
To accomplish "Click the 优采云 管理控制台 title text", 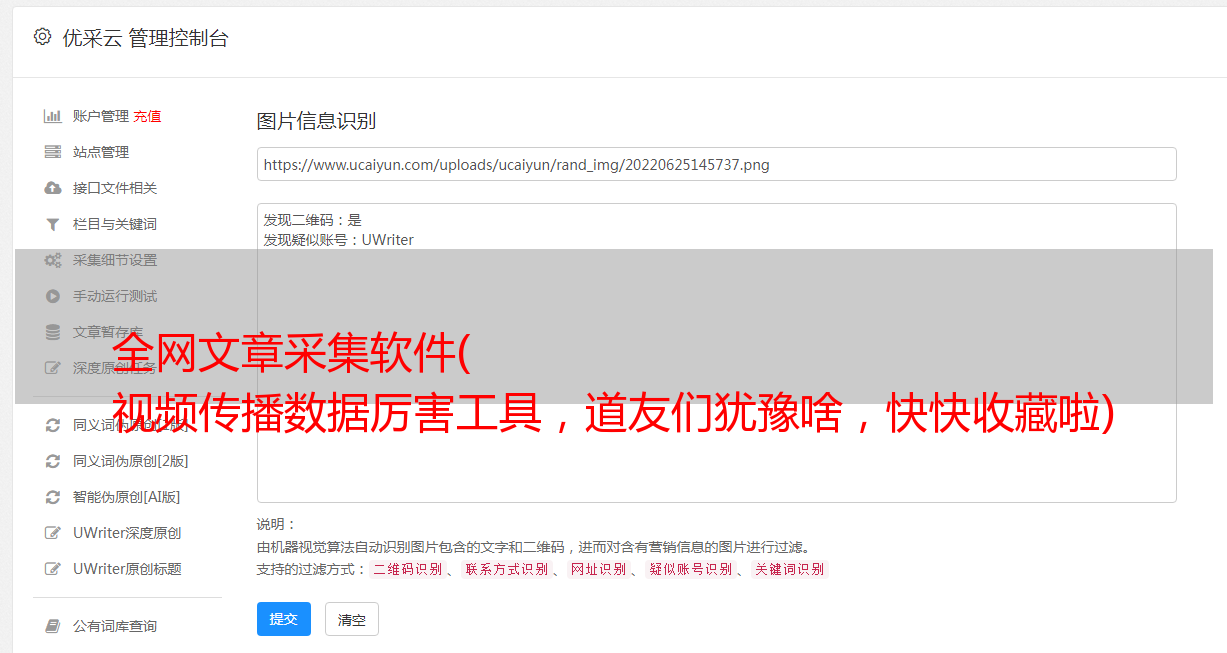I will tap(145, 38).
